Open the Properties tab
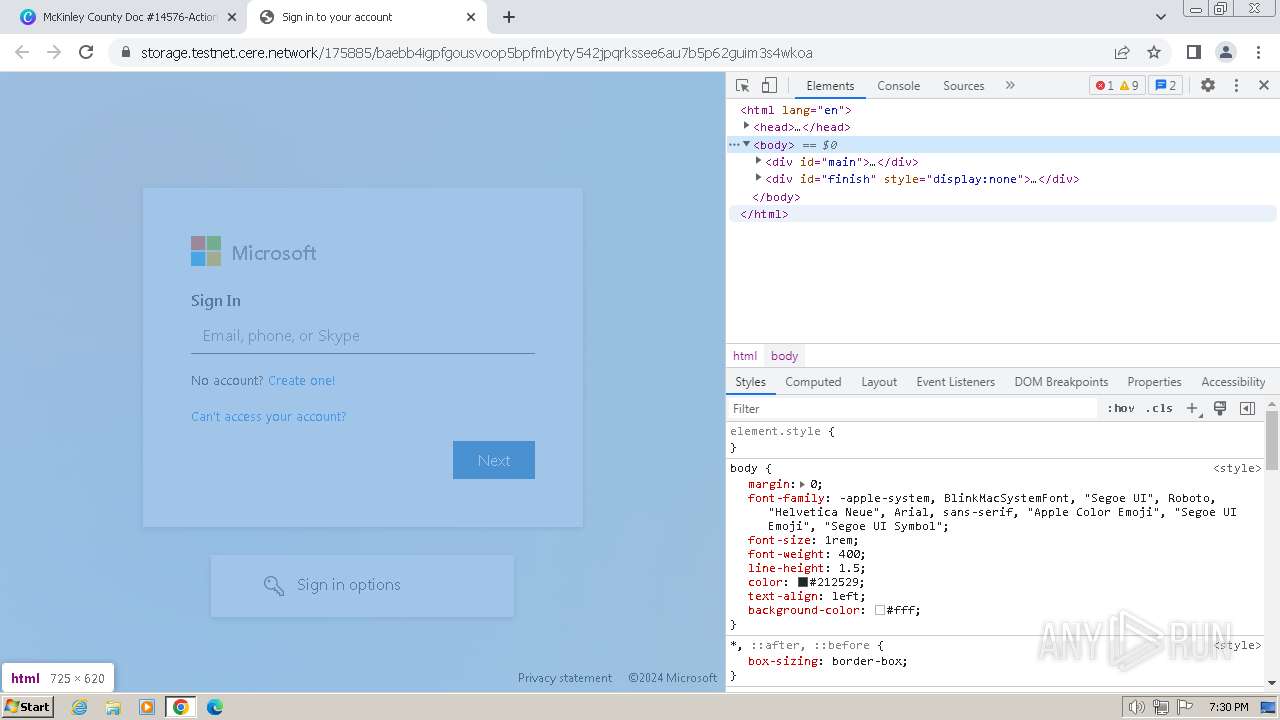This screenshot has height=720, width=1280. point(1154,382)
